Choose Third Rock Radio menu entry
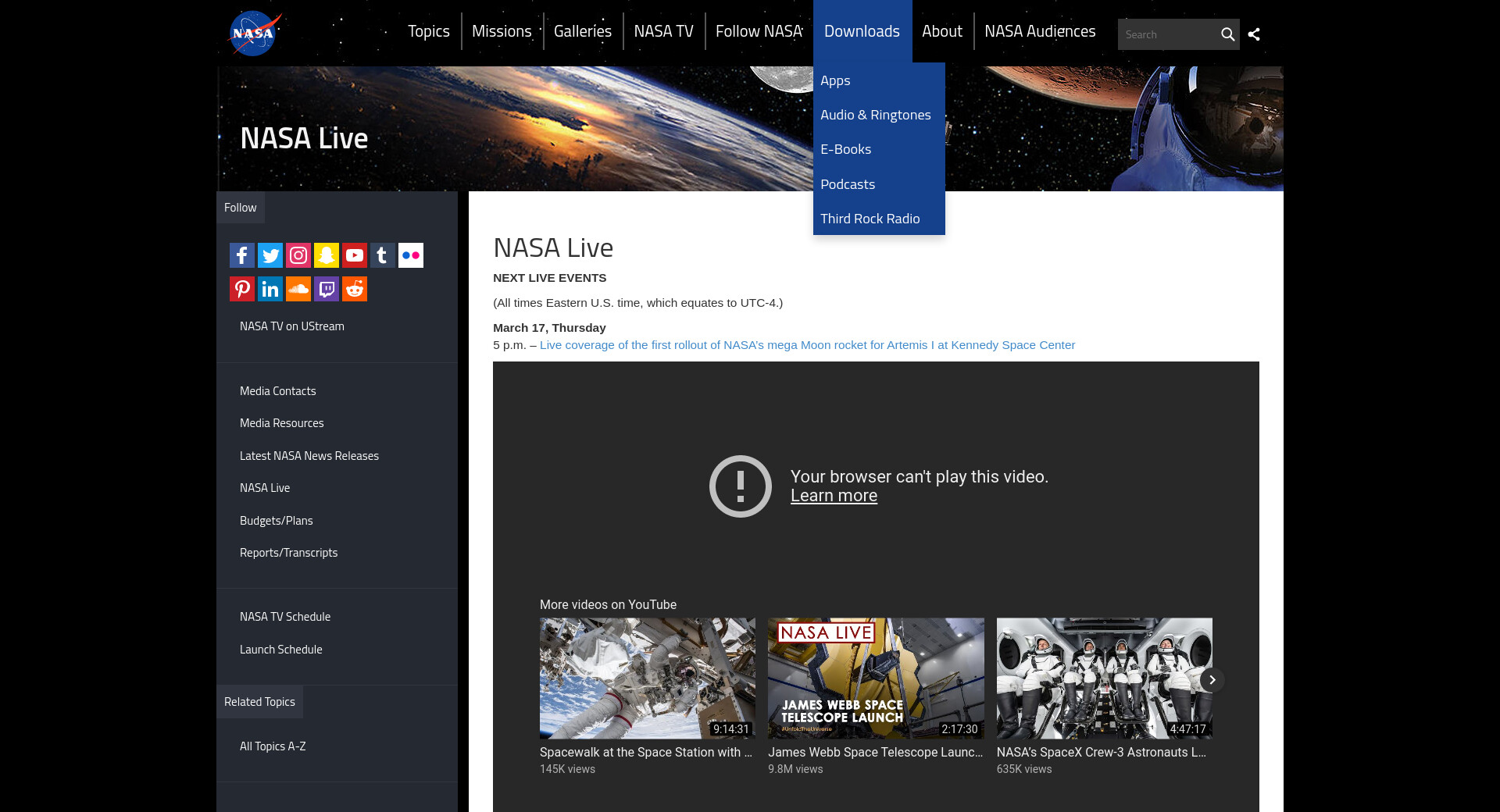Image resolution: width=1500 pixels, height=812 pixels. click(870, 219)
